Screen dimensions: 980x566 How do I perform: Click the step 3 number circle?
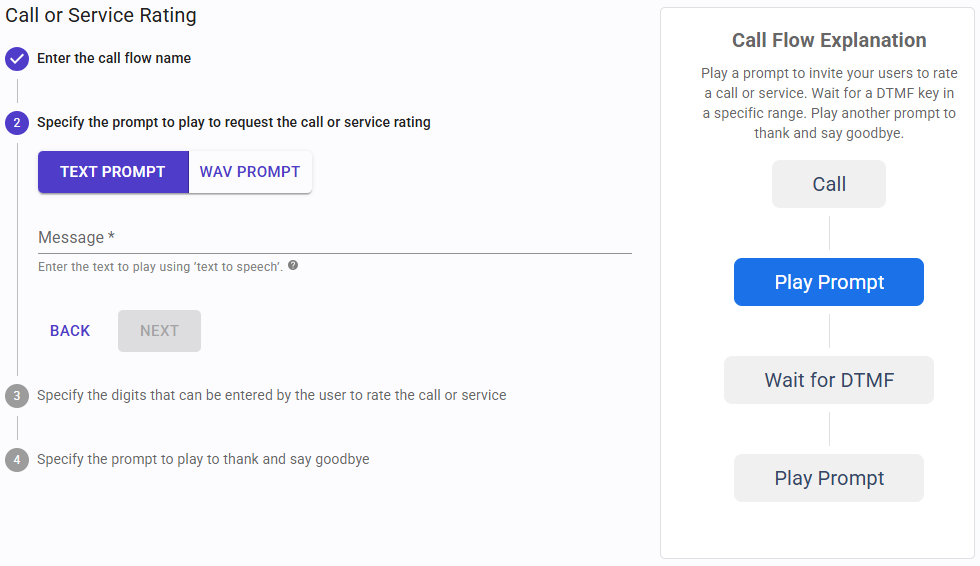16,396
